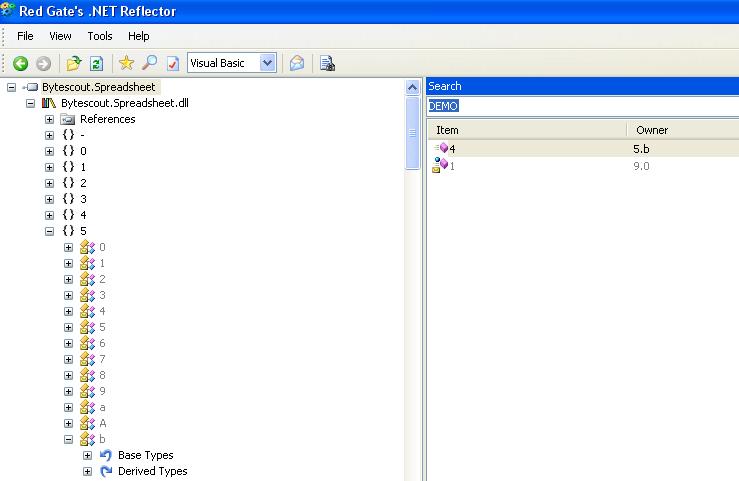Image resolution: width=739 pixels, height=481 pixels.
Task: Collapse the Bytescout.Spreadsheet.dll node
Action: [31, 103]
